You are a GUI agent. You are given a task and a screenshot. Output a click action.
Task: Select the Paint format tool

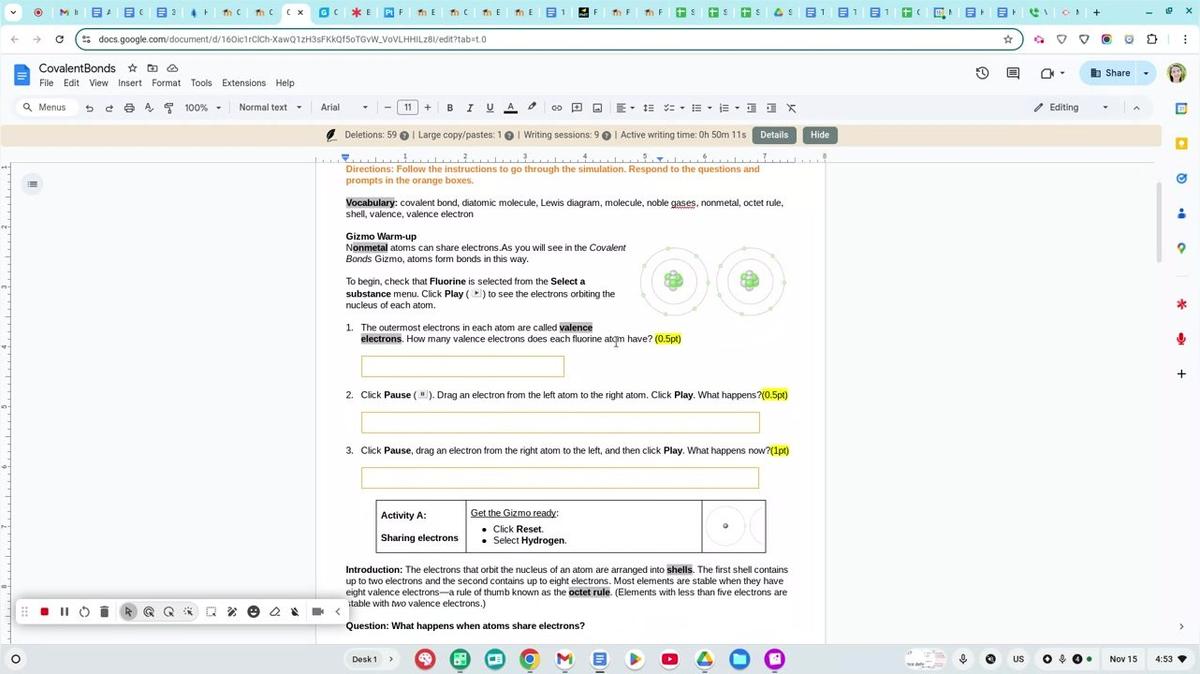coord(168,108)
